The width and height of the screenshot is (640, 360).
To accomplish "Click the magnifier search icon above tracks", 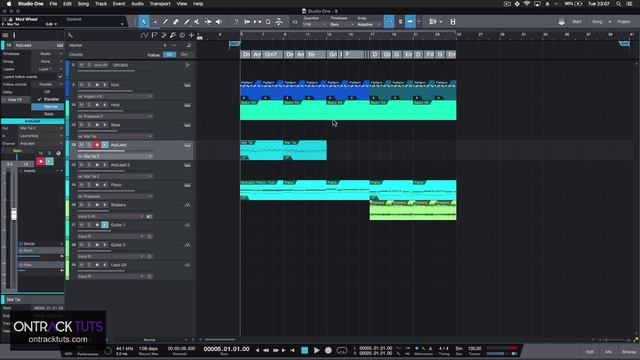I will click(70, 36).
